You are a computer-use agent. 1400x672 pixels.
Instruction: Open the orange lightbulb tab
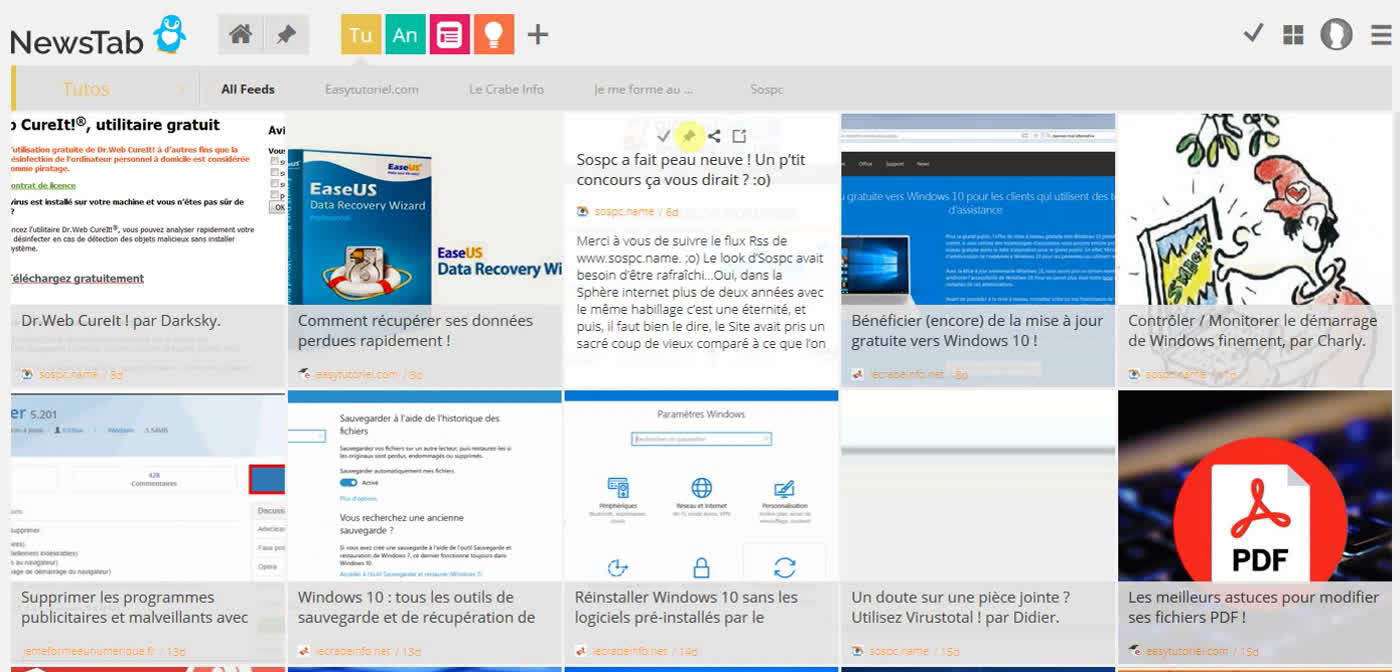[x=494, y=34]
